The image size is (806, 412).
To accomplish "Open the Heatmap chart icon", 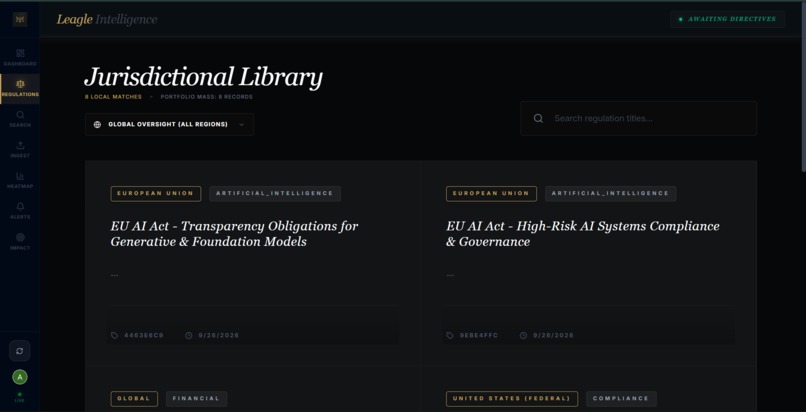I will click(20, 176).
